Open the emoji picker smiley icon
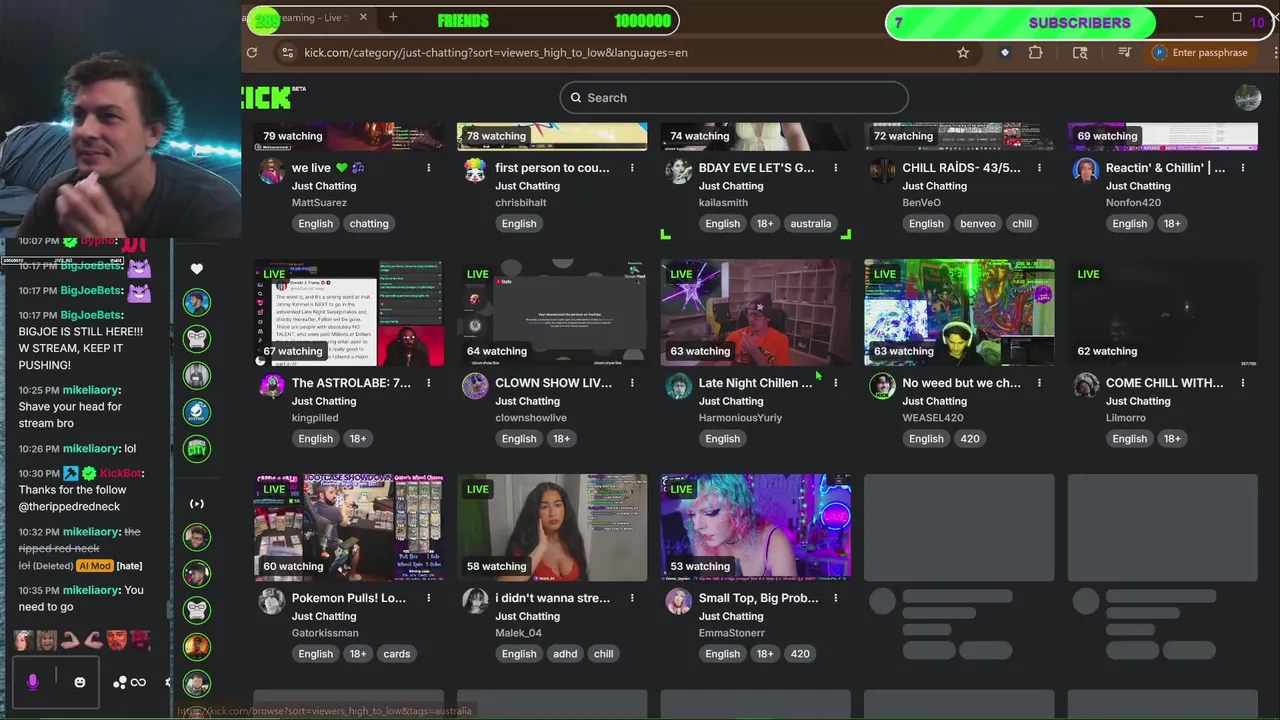Image resolution: width=1280 pixels, height=720 pixels. point(80,682)
